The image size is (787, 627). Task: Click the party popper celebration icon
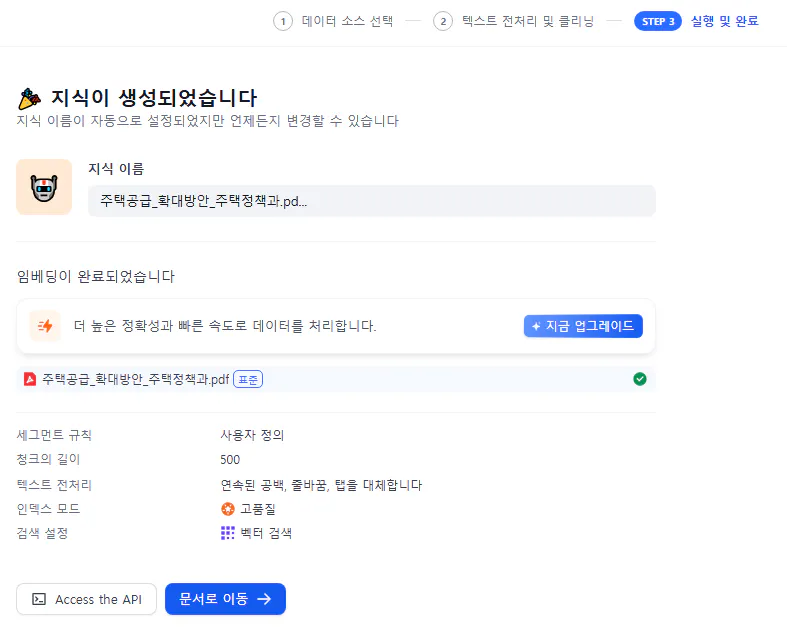30,98
